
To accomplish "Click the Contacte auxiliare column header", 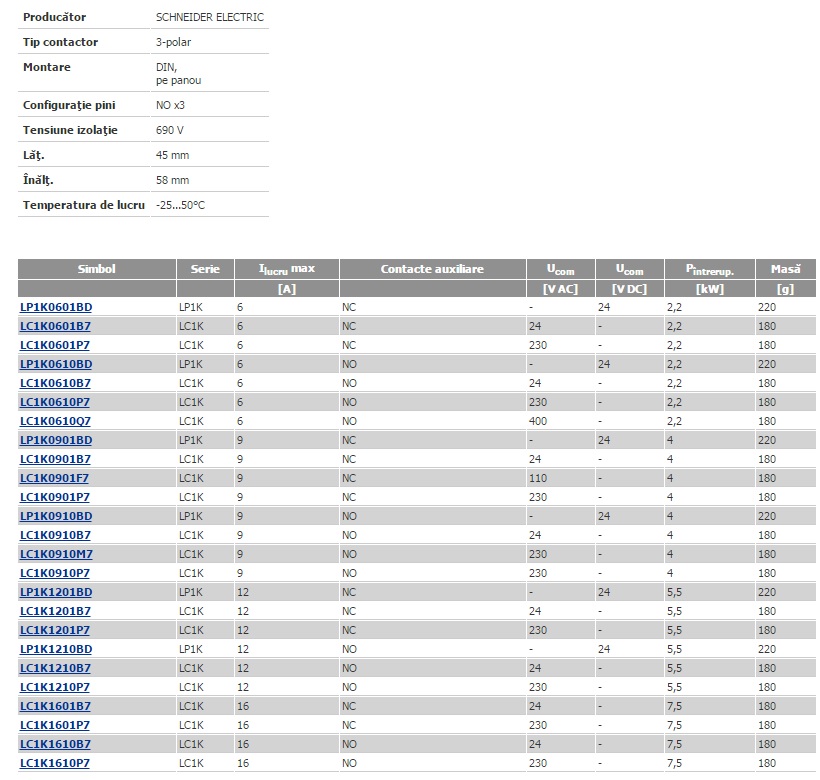I will [x=432, y=269].
